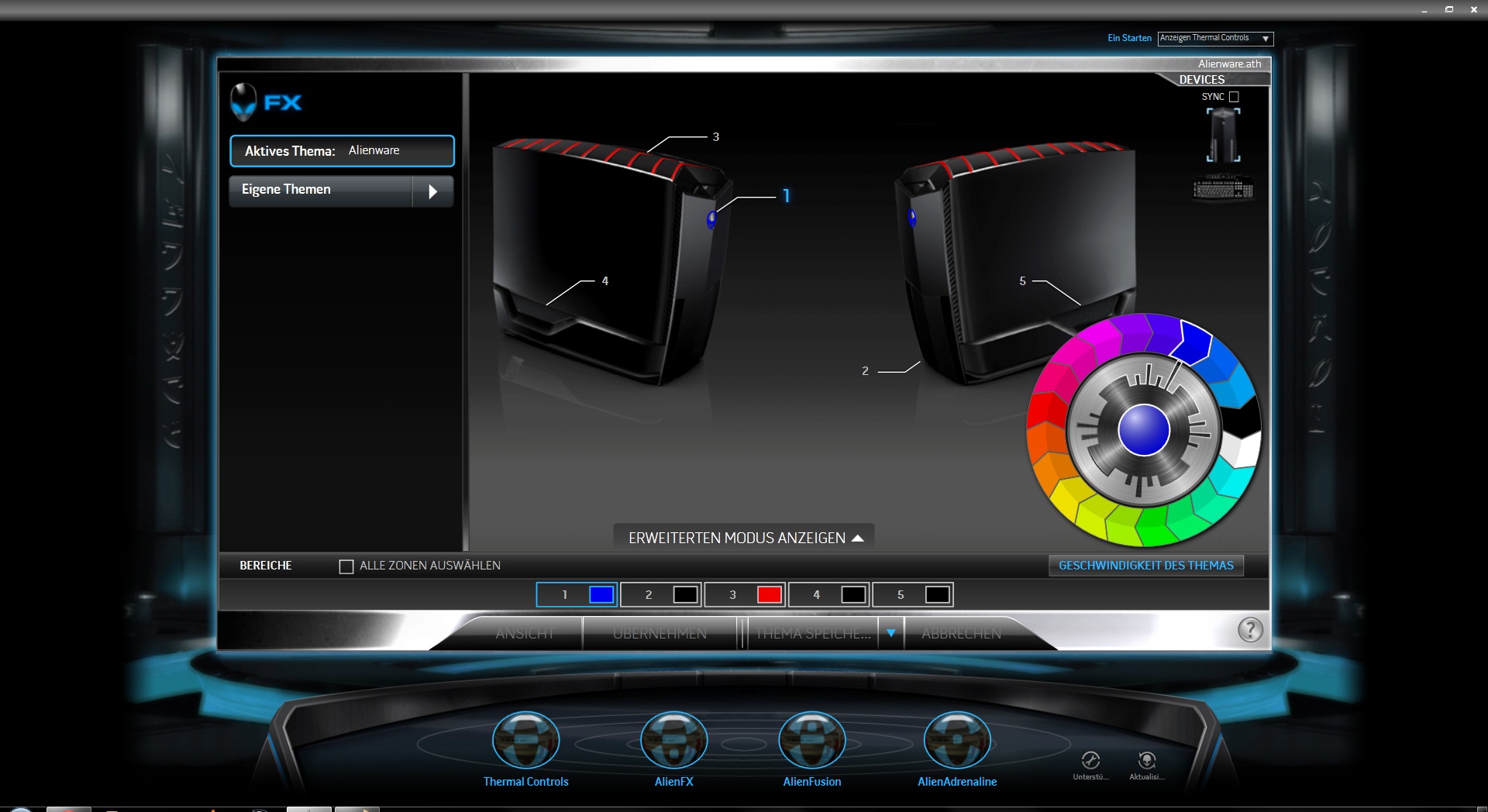This screenshot has width=1488, height=812.
Task: Enable the SYNC checkbox
Action: click(1234, 97)
